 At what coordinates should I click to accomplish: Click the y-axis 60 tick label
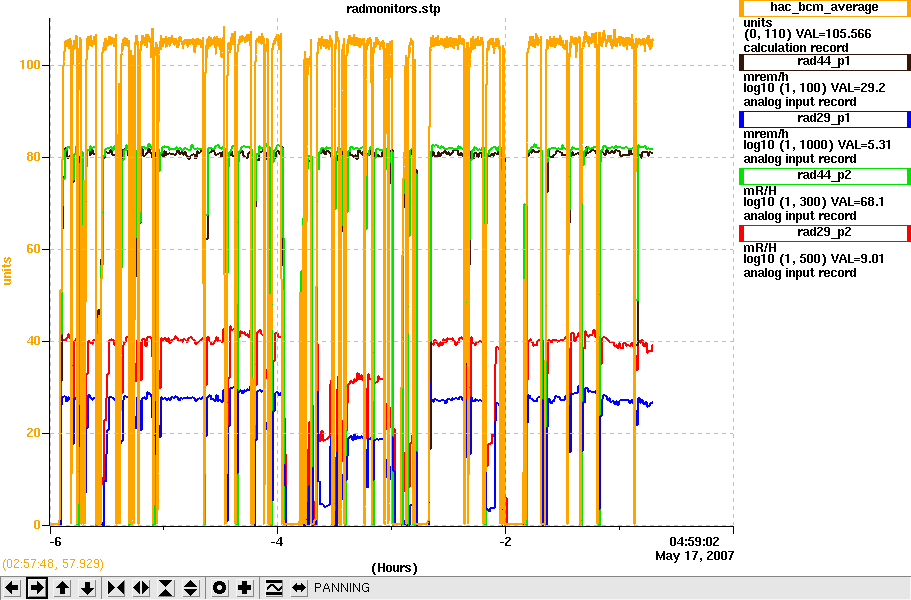(33, 249)
